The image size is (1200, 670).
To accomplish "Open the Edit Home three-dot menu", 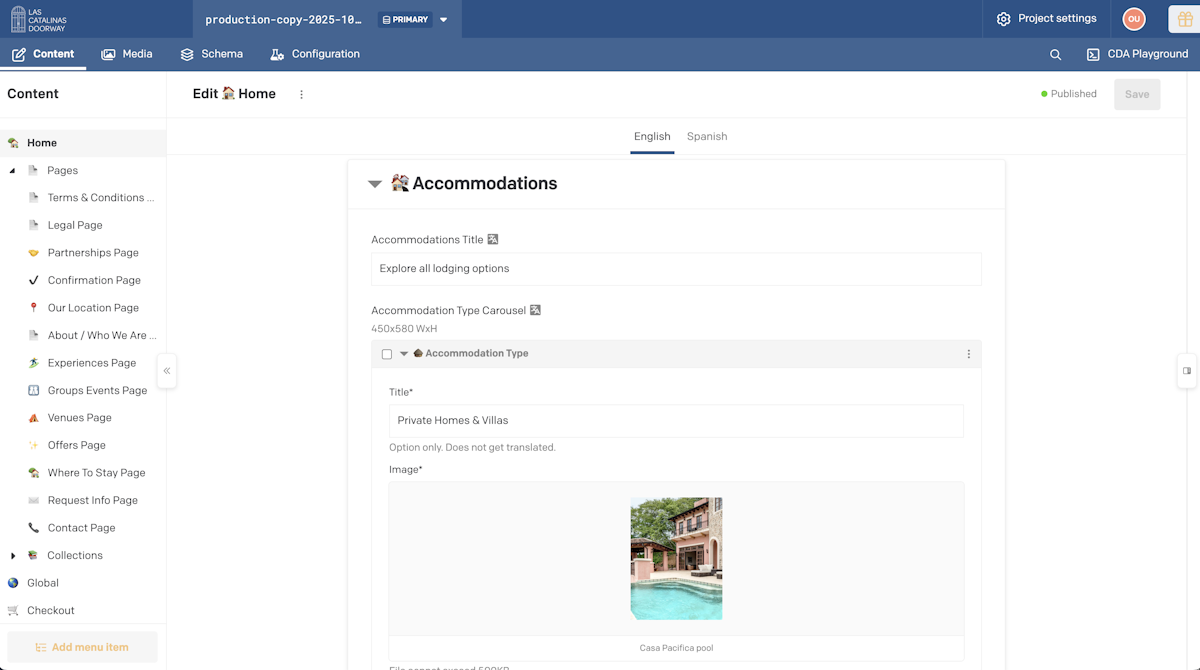I will (x=302, y=95).
